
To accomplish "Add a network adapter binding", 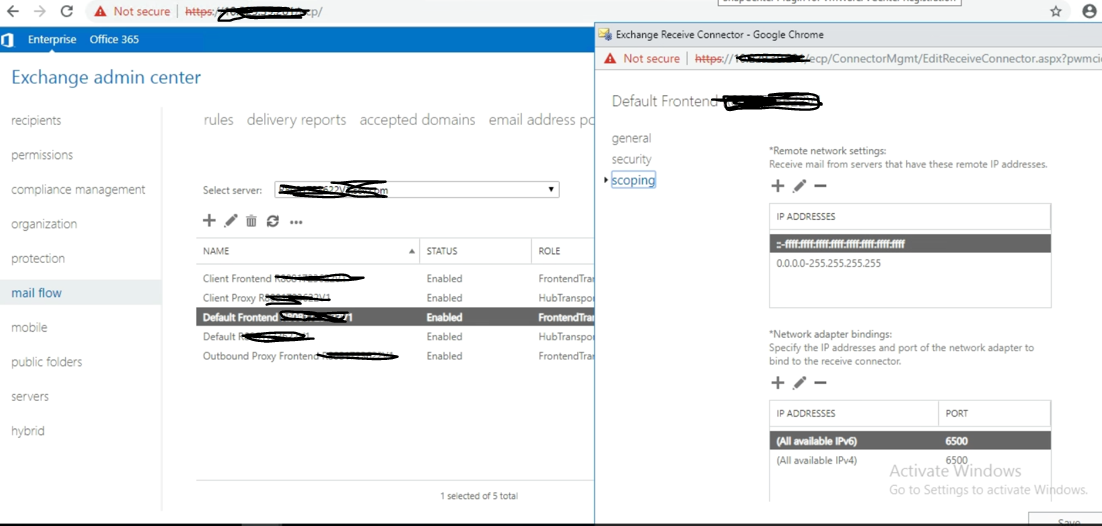I will pyautogui.click(x=777, y=383).
